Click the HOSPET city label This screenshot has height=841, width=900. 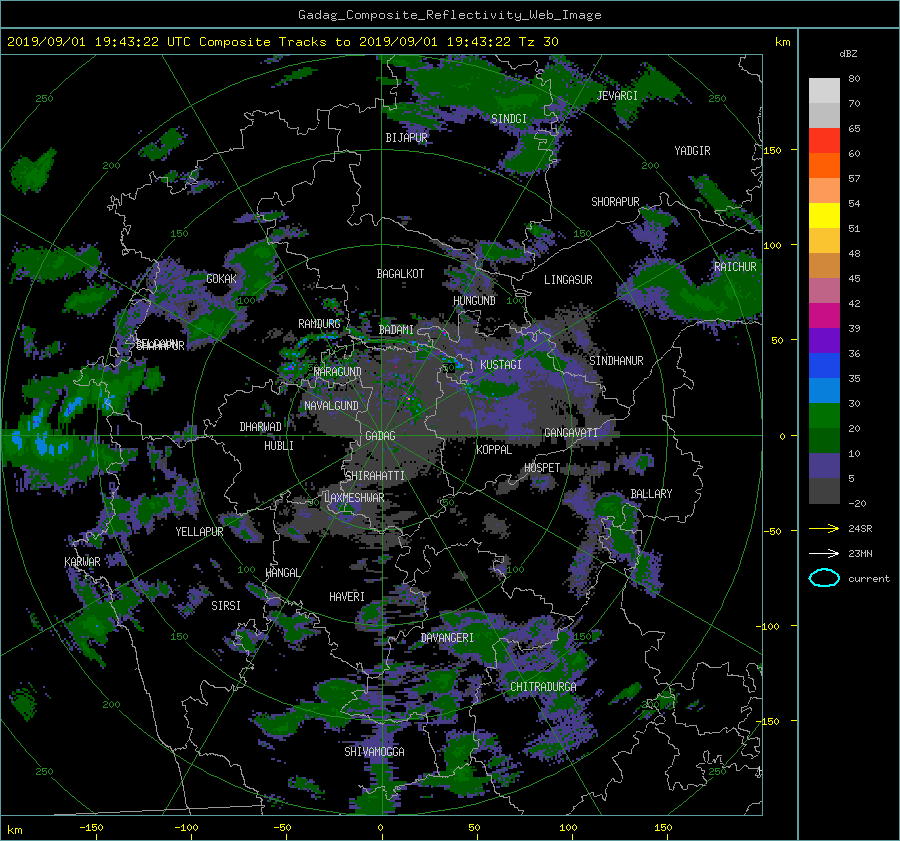(542, 468)
